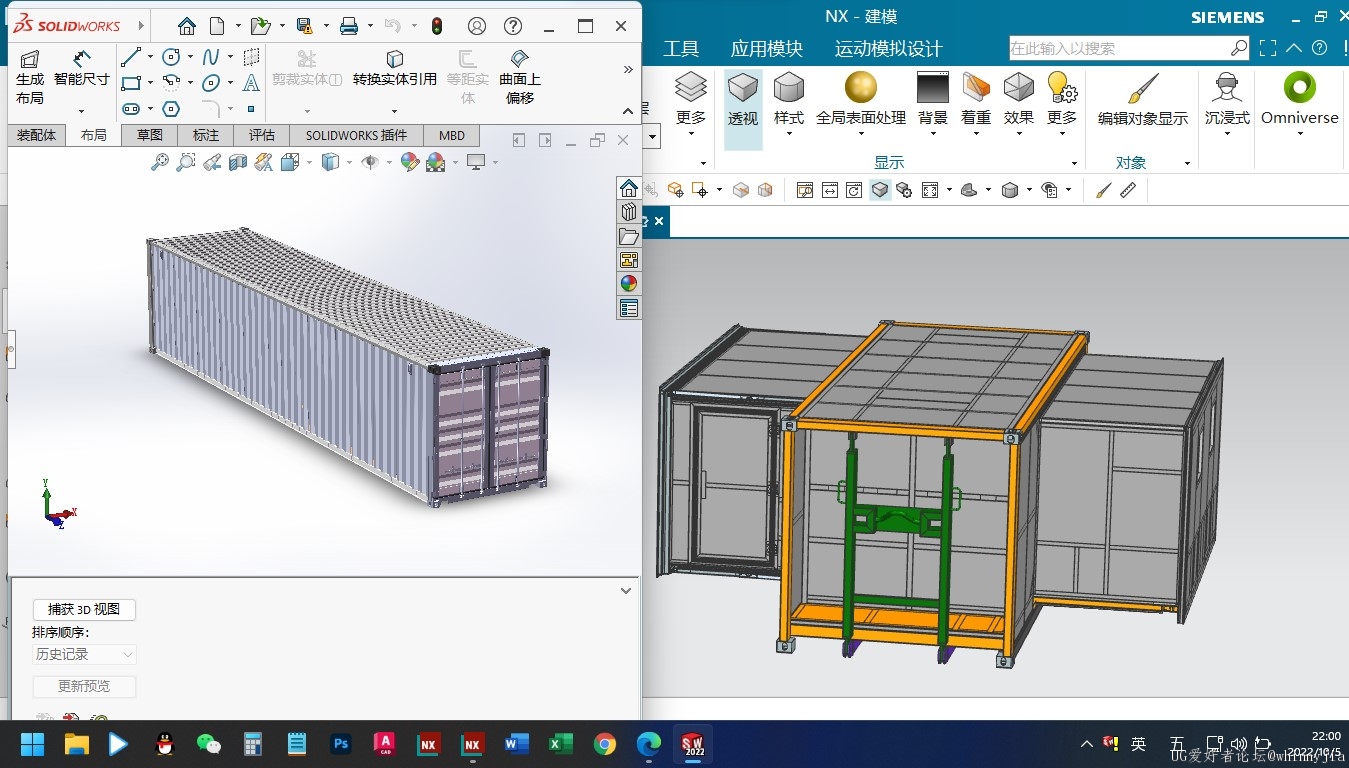Open Windows Start menu
Screen dimensions: 1349x768
pos(33,744)
